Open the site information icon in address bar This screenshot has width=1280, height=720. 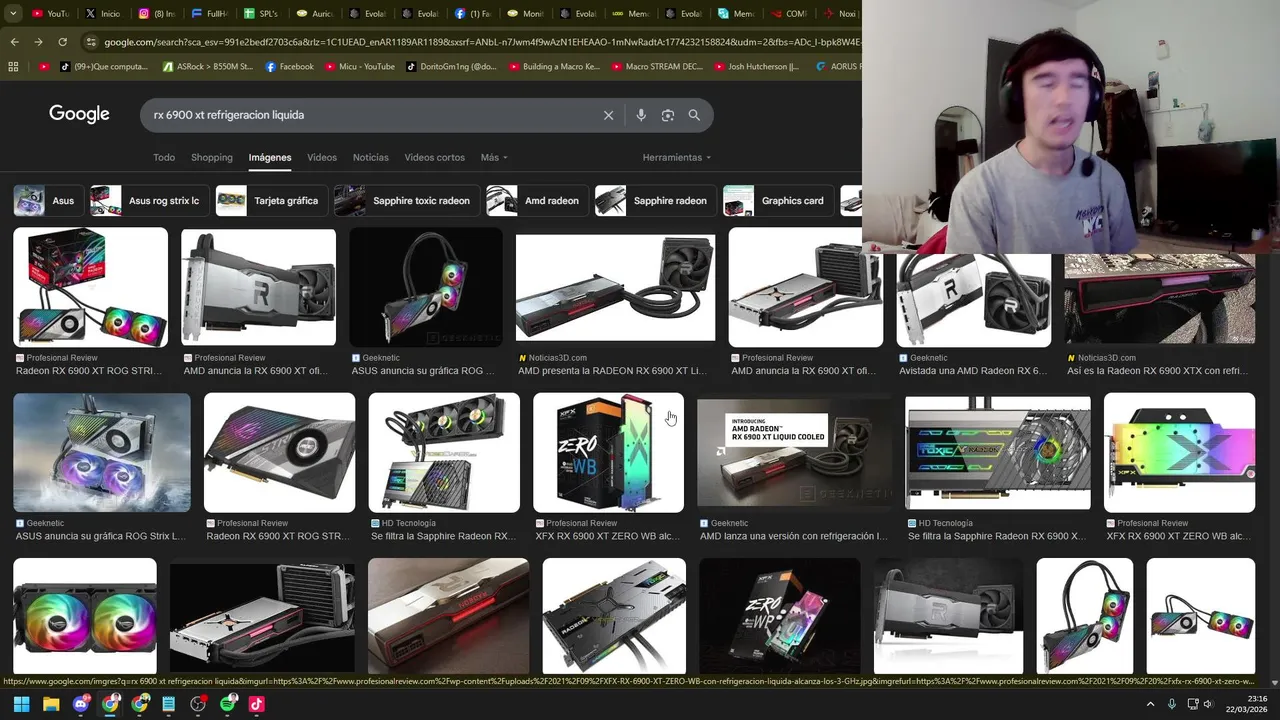(x=91, y=42)
